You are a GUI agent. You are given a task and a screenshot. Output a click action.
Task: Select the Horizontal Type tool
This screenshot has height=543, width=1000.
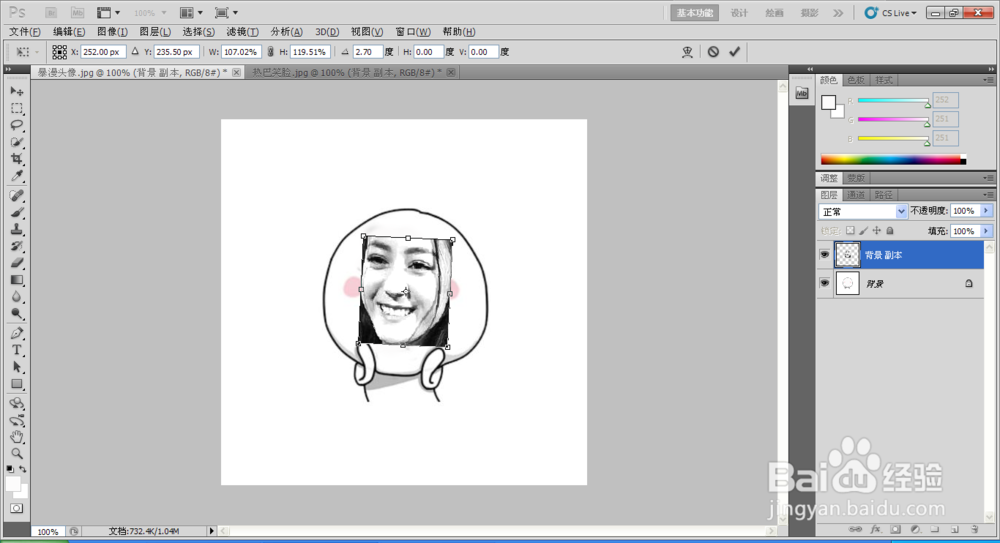pos(17,350)
